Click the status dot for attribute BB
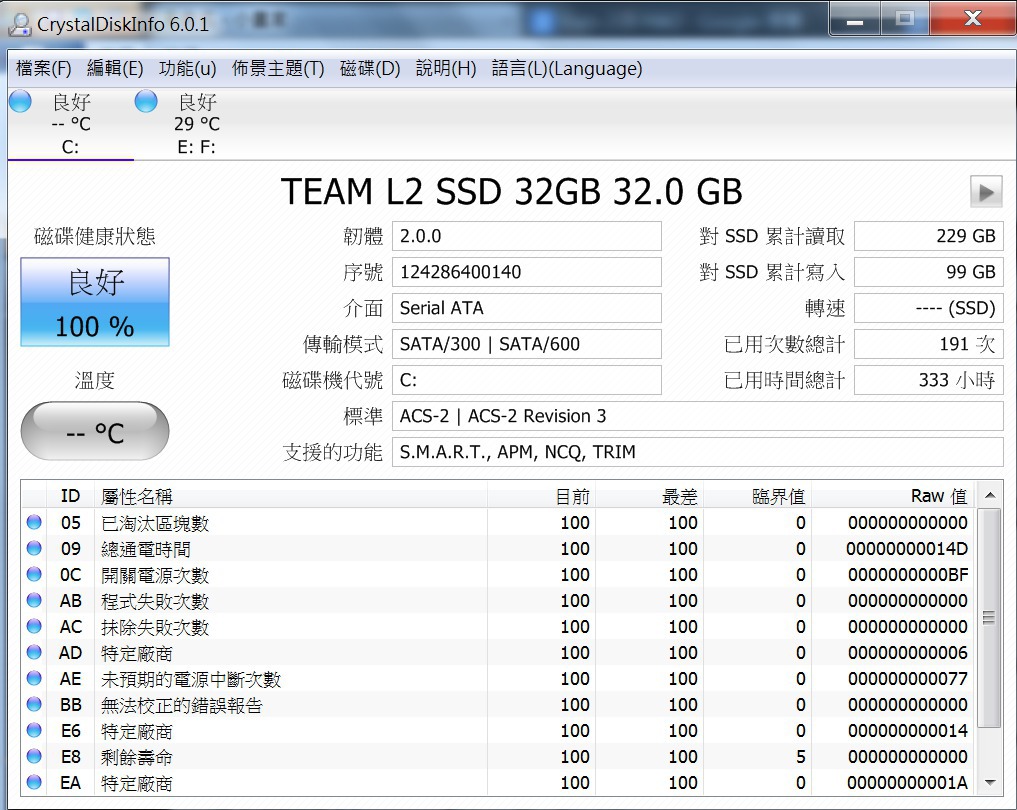1017x810 pixels. point(34,704)
